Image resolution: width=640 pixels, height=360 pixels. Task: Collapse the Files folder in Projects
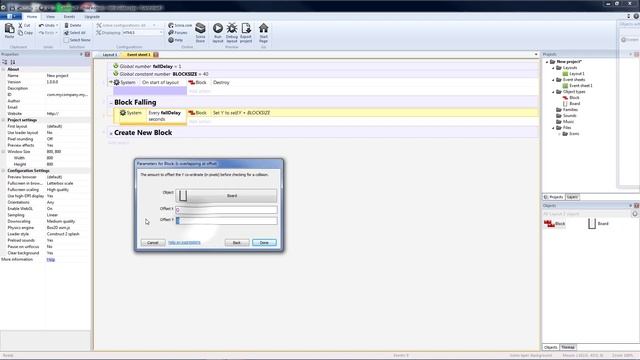554,128
